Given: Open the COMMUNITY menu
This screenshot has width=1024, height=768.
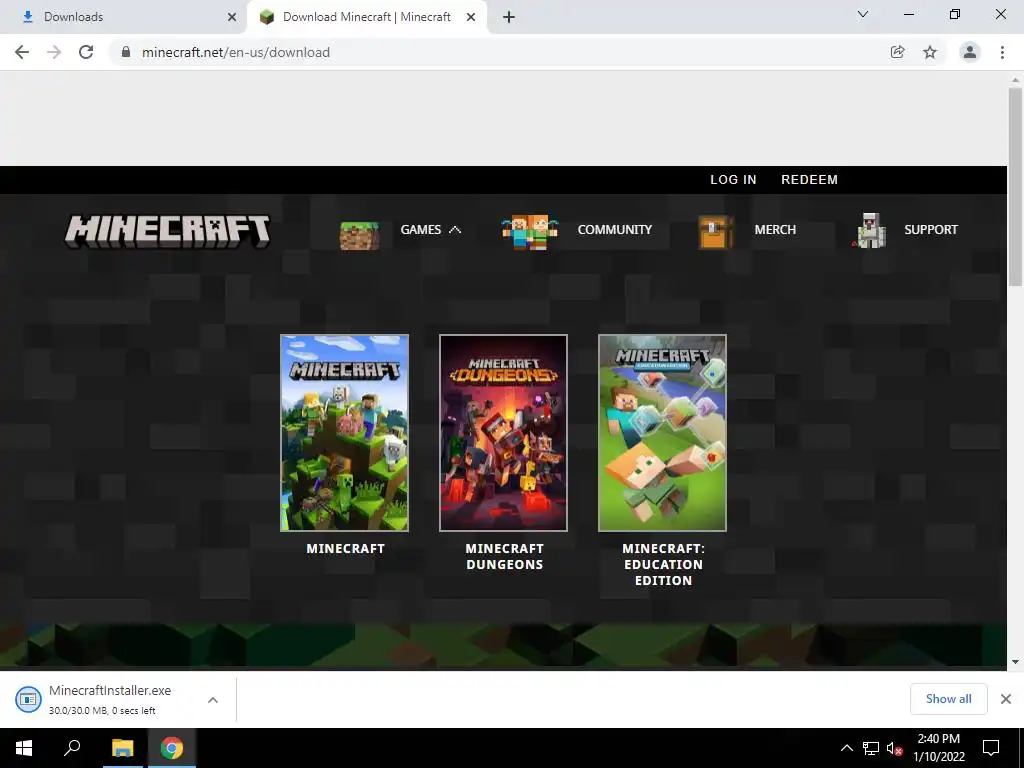Looking at the screenshot, I should (x=615, y=230).
